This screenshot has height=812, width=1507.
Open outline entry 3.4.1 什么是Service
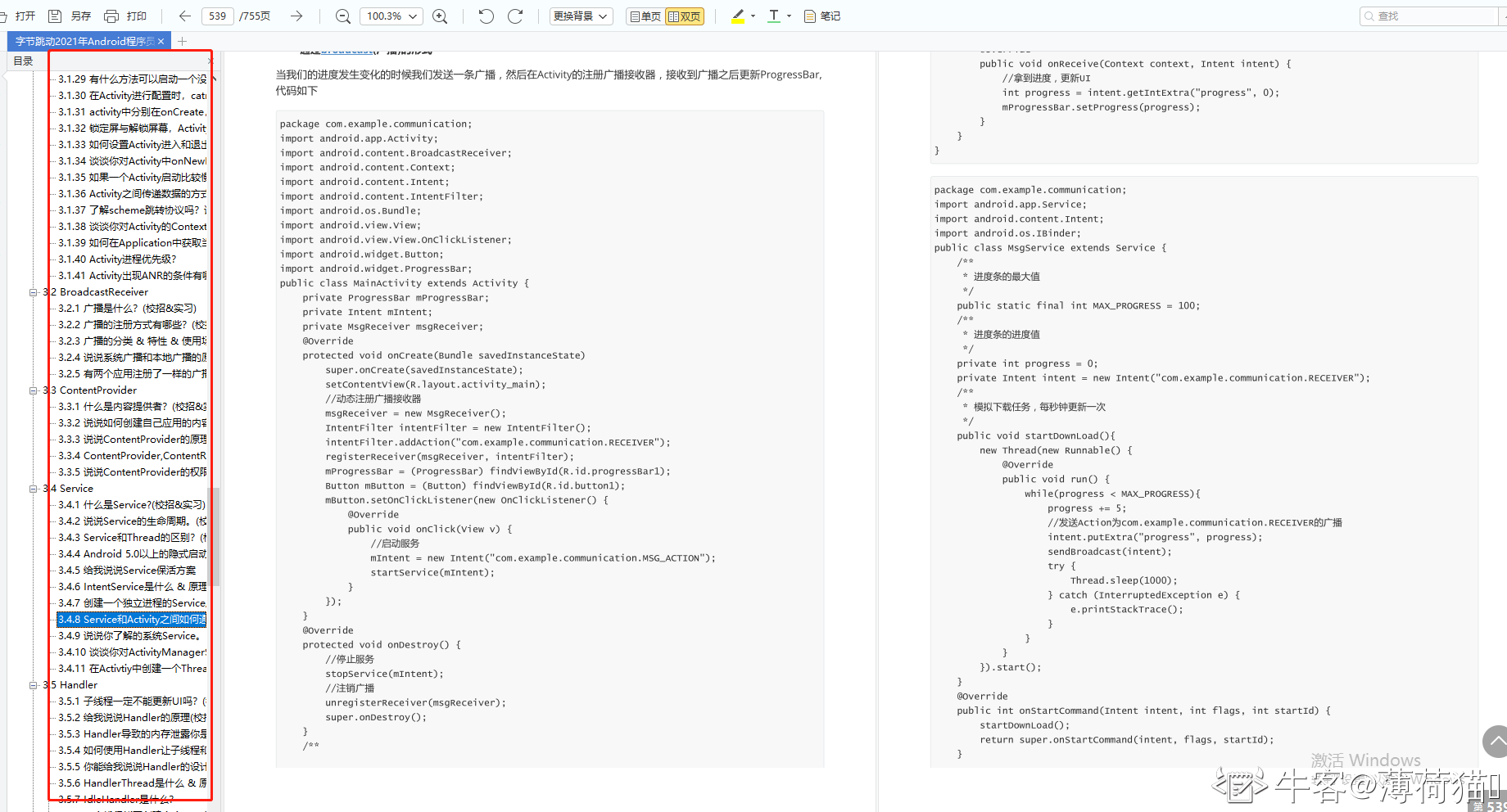(x=131, y=505)
